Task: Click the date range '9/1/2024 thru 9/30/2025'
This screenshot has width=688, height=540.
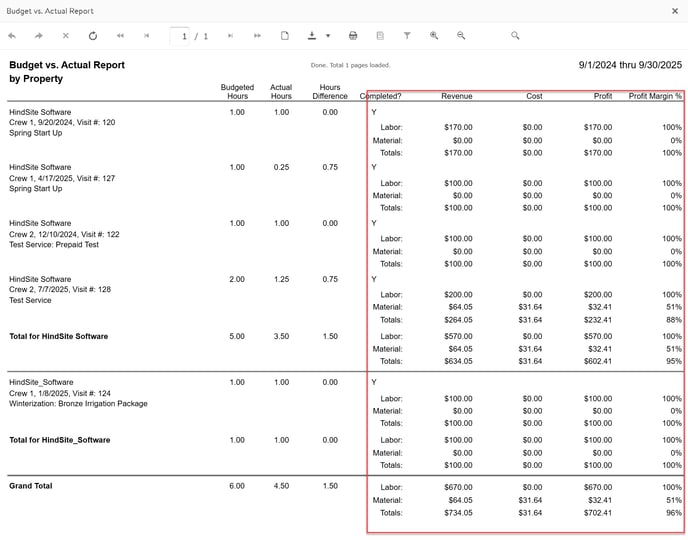Action: click(630, 65)
